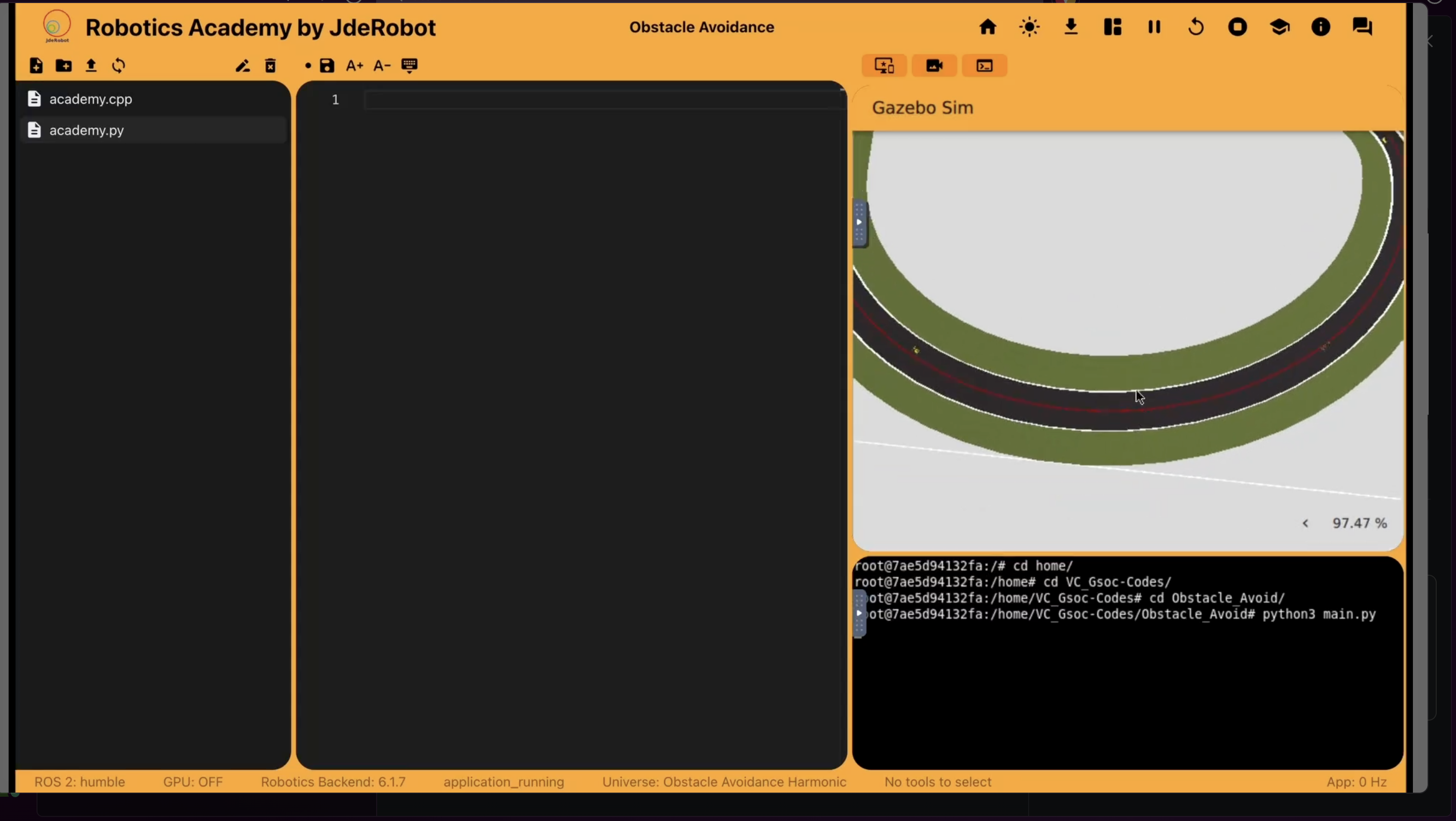The height and width of the screenshot is (821, 1456).
Task: Click the download icon in header
Action: click(x=1071, y=26)
